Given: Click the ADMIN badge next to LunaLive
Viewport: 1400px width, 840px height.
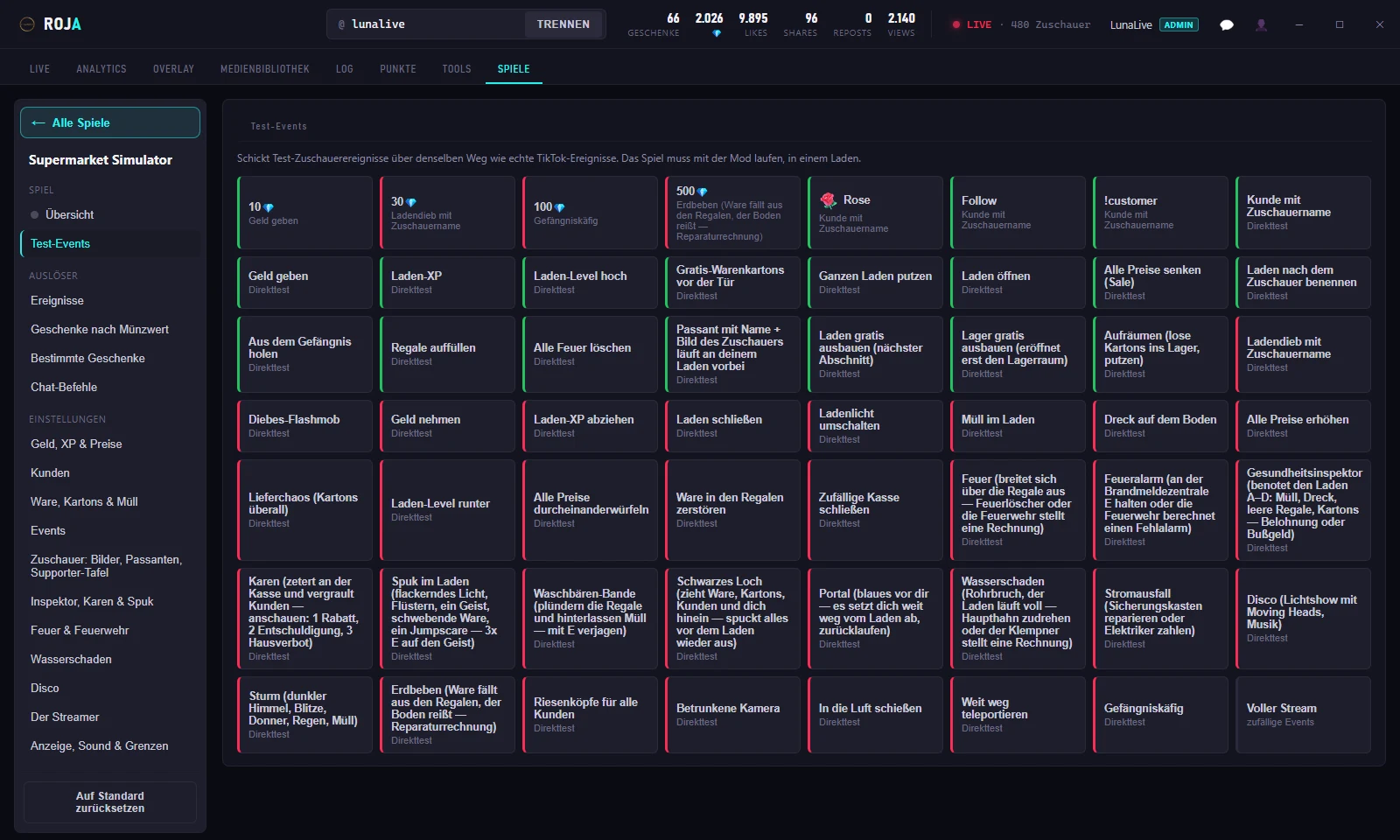Looking at the screenshot, I should (1179, 24).
